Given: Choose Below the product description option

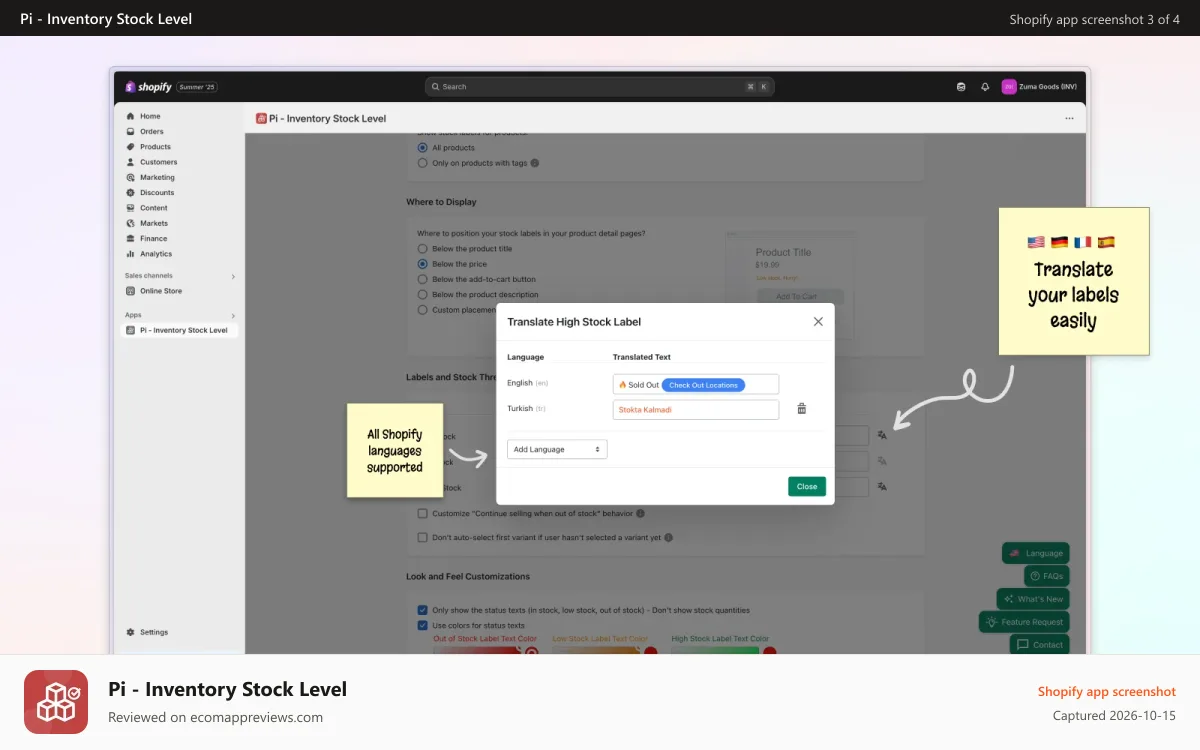Looking at the screenshot, I should click(x=422, y=295).
